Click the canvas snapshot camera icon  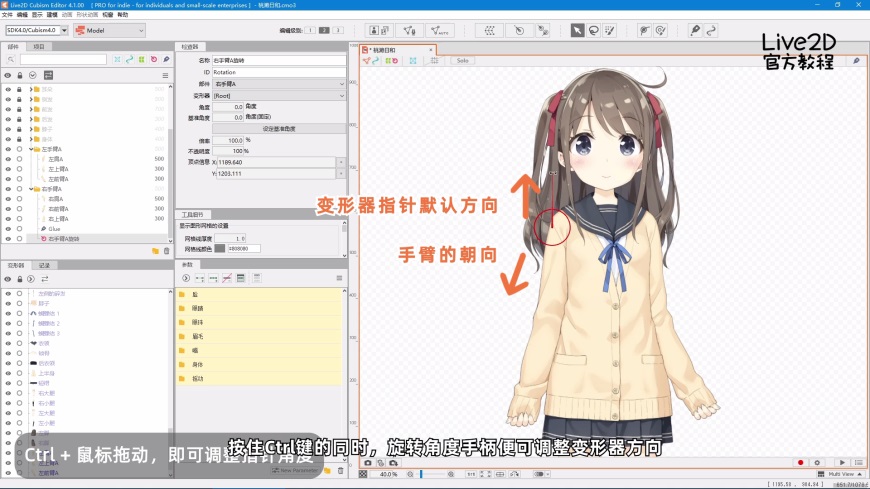pyautogui.click(x=367, y=462)
